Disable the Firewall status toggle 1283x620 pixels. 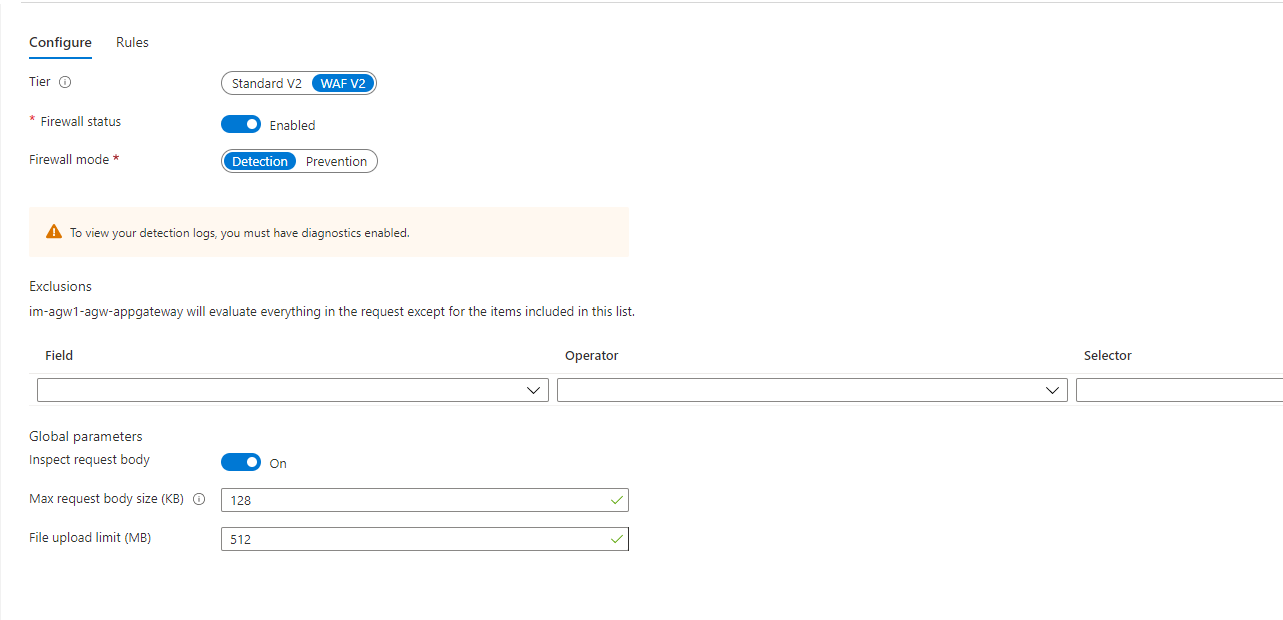coord(240,124)
